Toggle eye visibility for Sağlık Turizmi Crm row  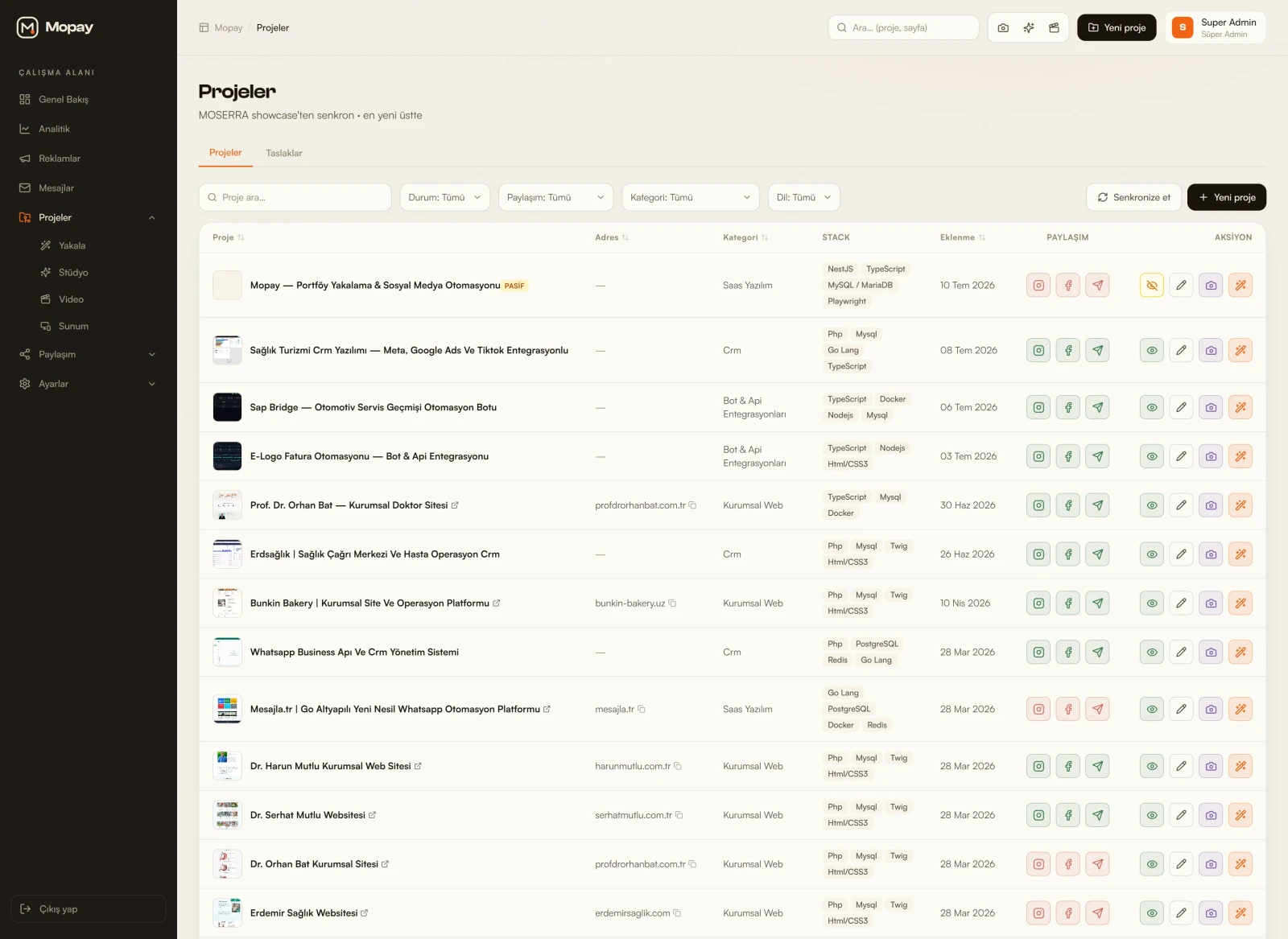coord(1152,351)
